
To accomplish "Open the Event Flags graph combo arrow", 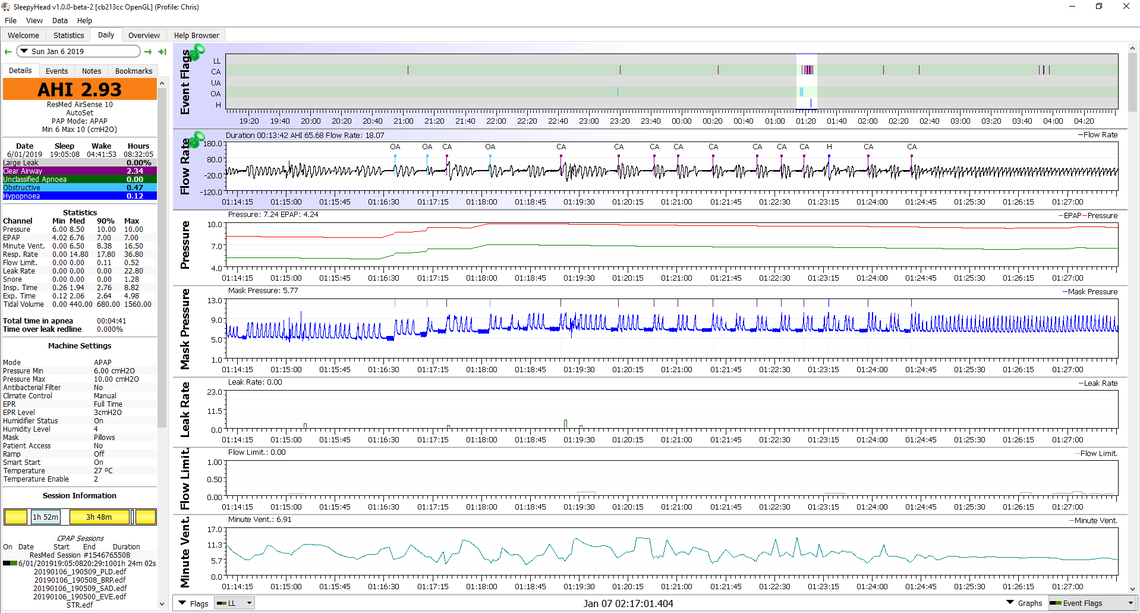I will click(x=1130, y=604).
